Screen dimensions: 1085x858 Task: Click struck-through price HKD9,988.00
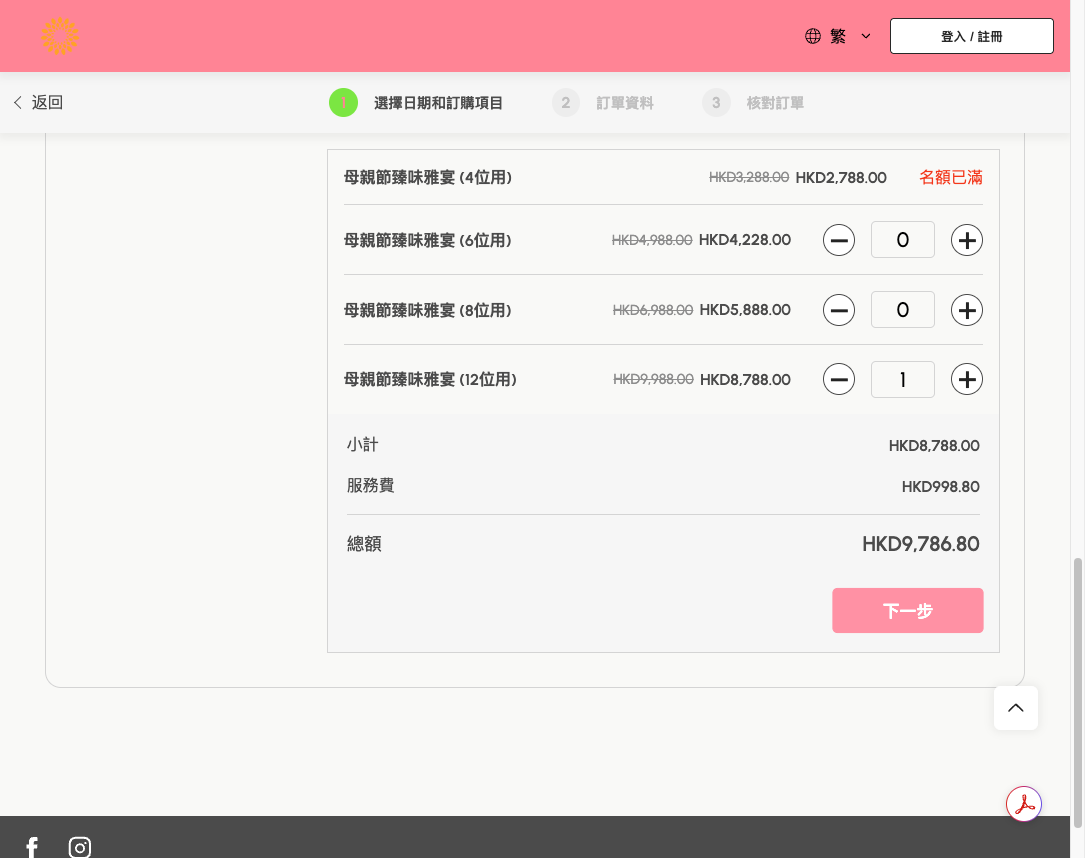click(x=653, y=379)
